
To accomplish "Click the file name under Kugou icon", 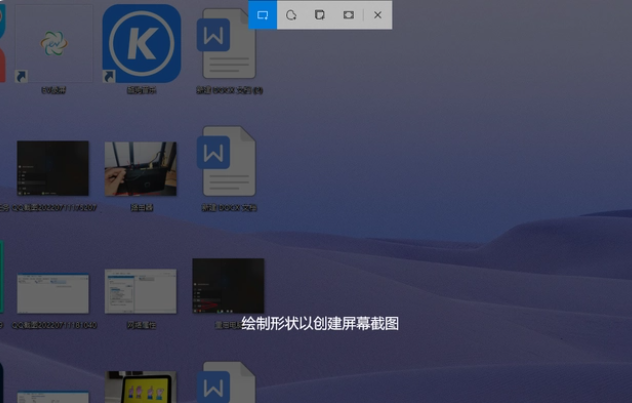I will (x=141, y=91).
